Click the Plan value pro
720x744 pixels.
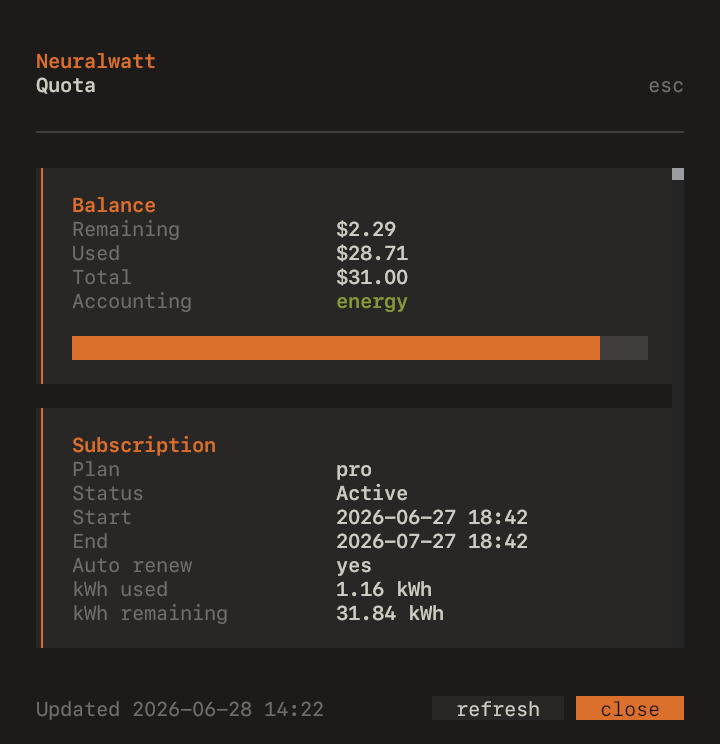[x=354, y=470]
